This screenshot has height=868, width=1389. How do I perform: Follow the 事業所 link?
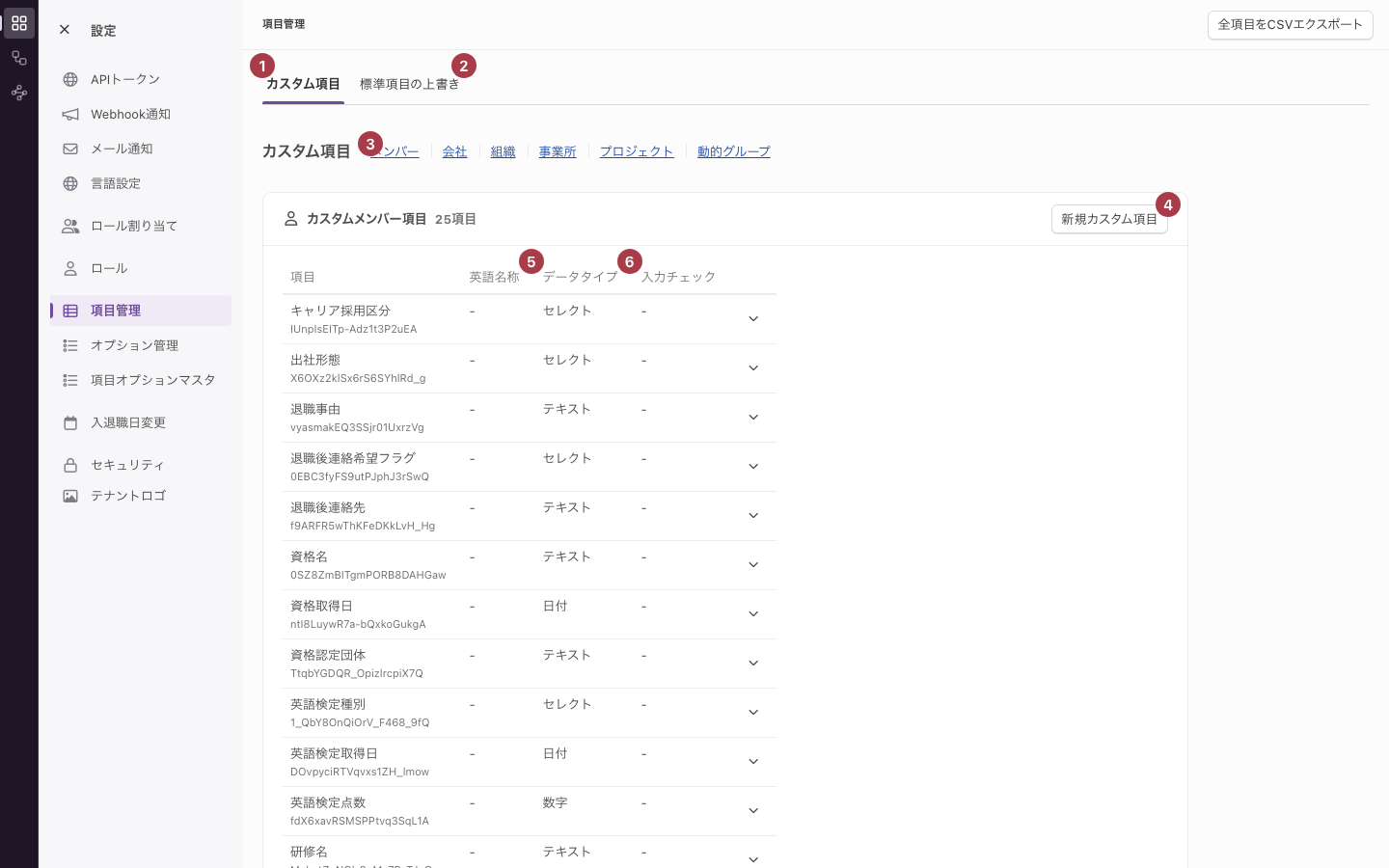558,151
